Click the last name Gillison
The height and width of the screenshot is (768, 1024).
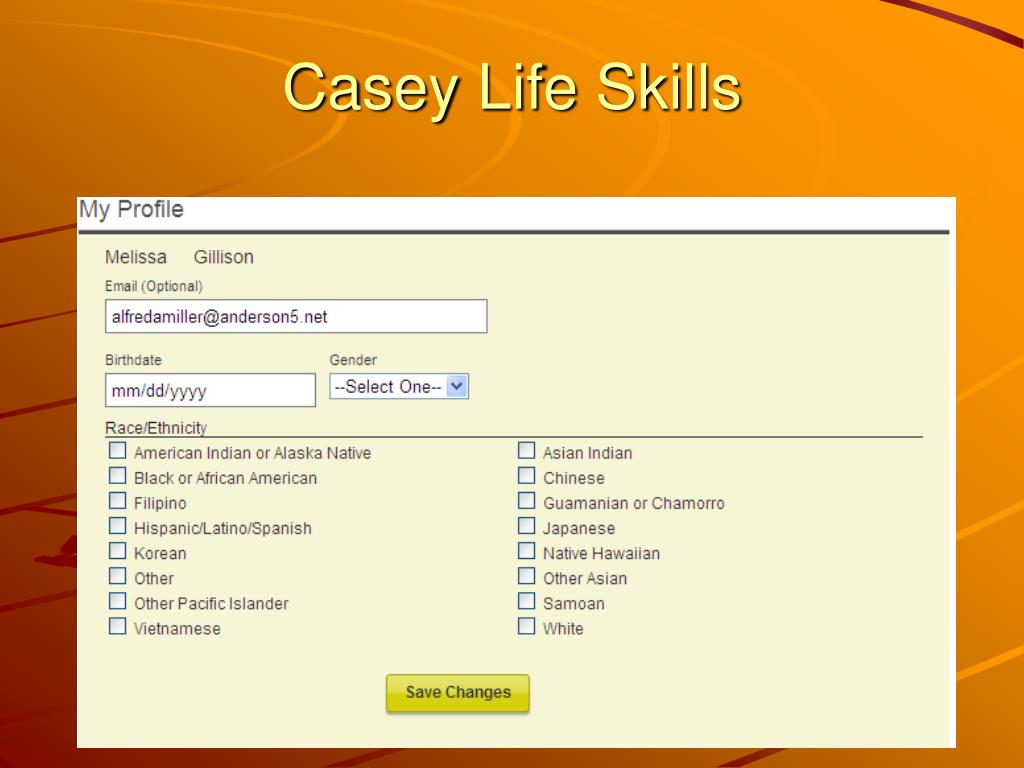pyautogui.click(x=223, y=257)
